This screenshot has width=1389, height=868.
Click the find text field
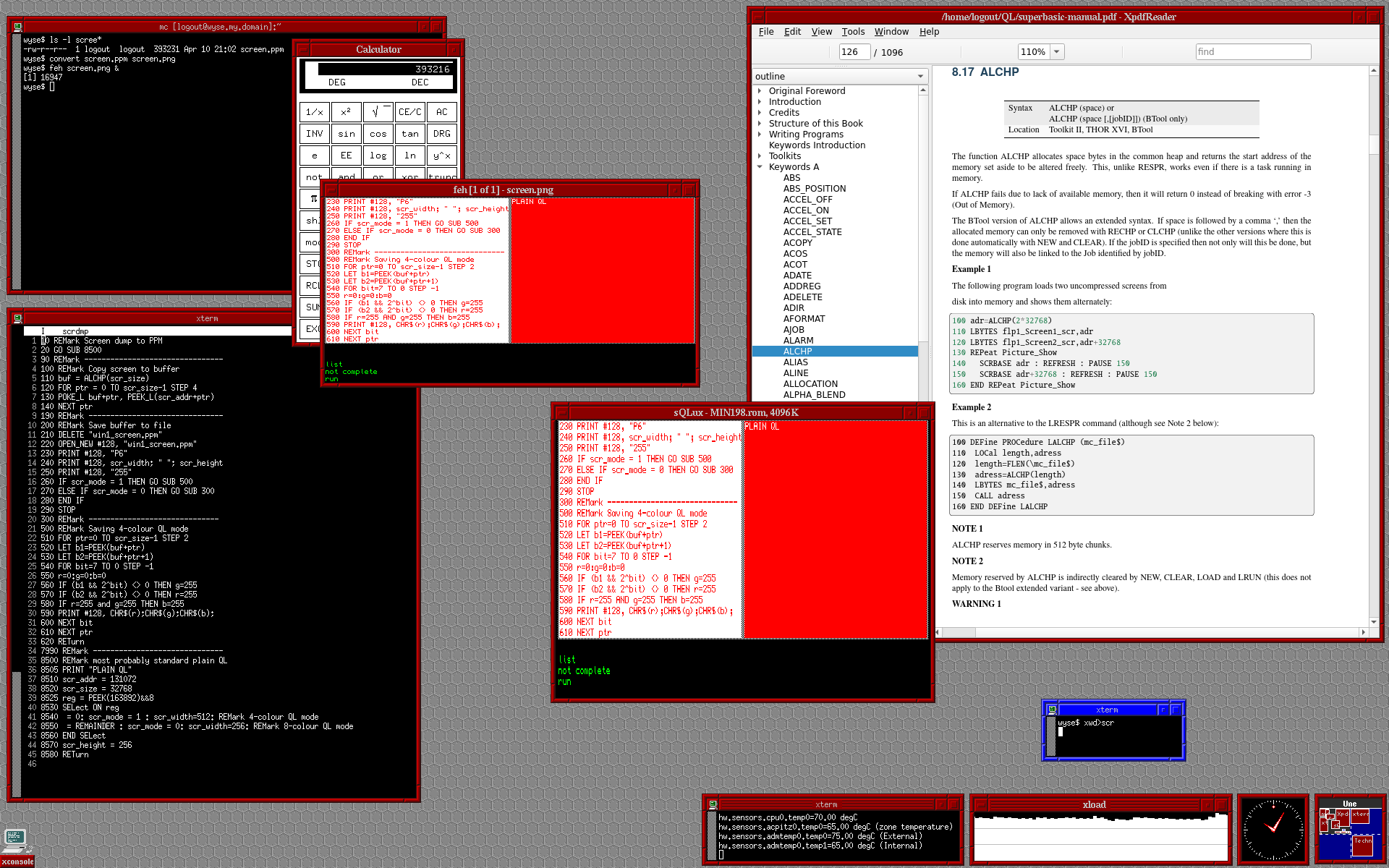(1252, 52)
